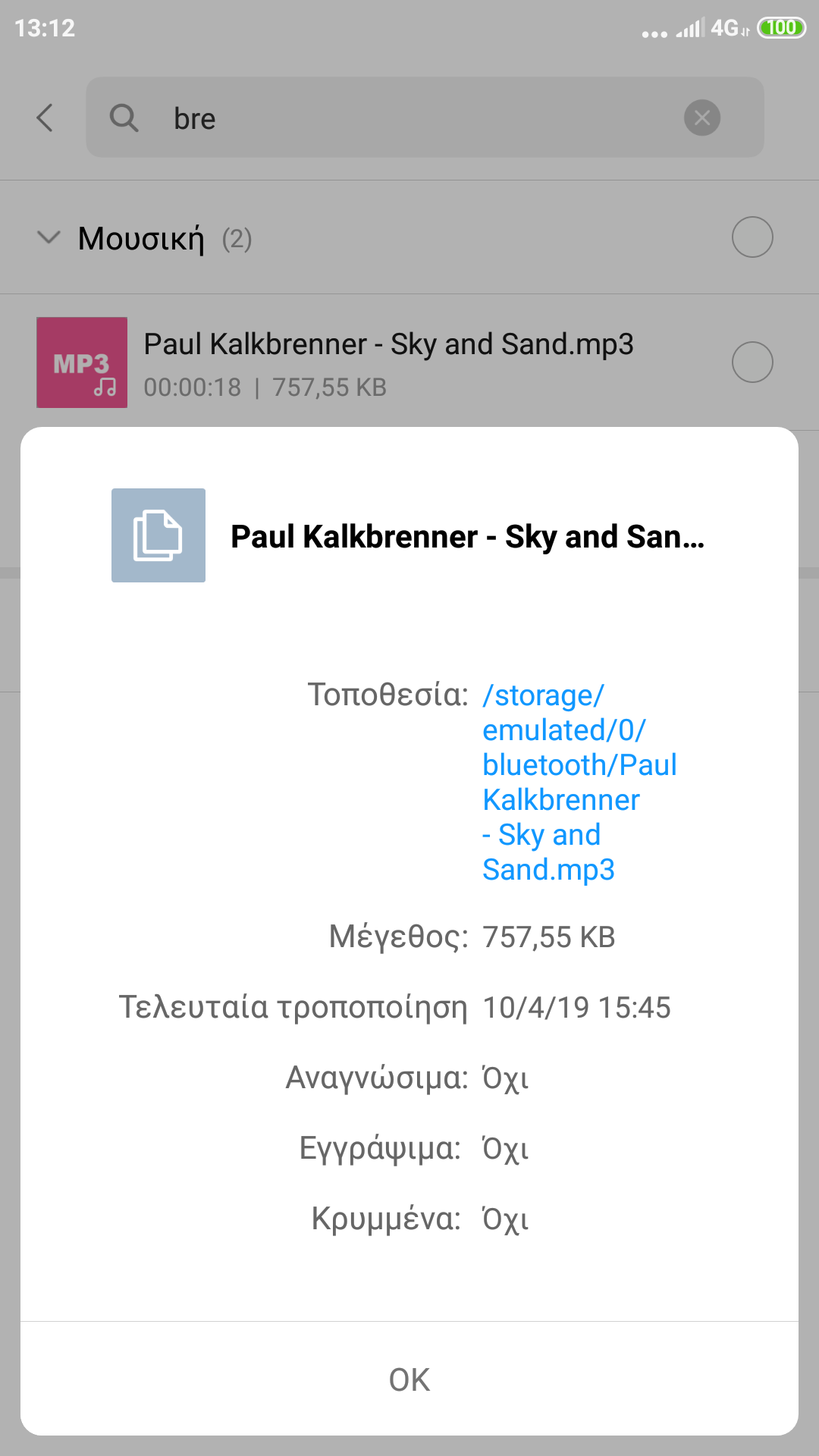The width and height of the screenshot is (819, 1456).
Task: Open the blue storage path link
Action: click(579, 782)
